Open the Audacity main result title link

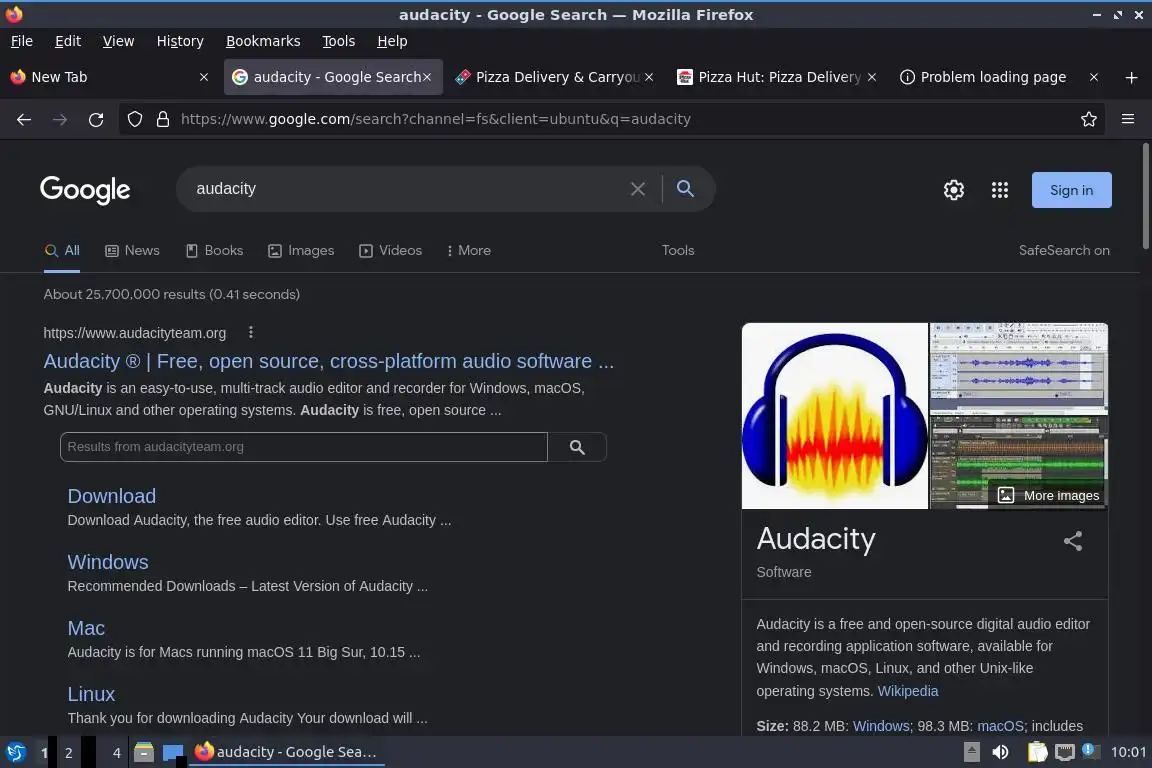(x=328, y=361)
